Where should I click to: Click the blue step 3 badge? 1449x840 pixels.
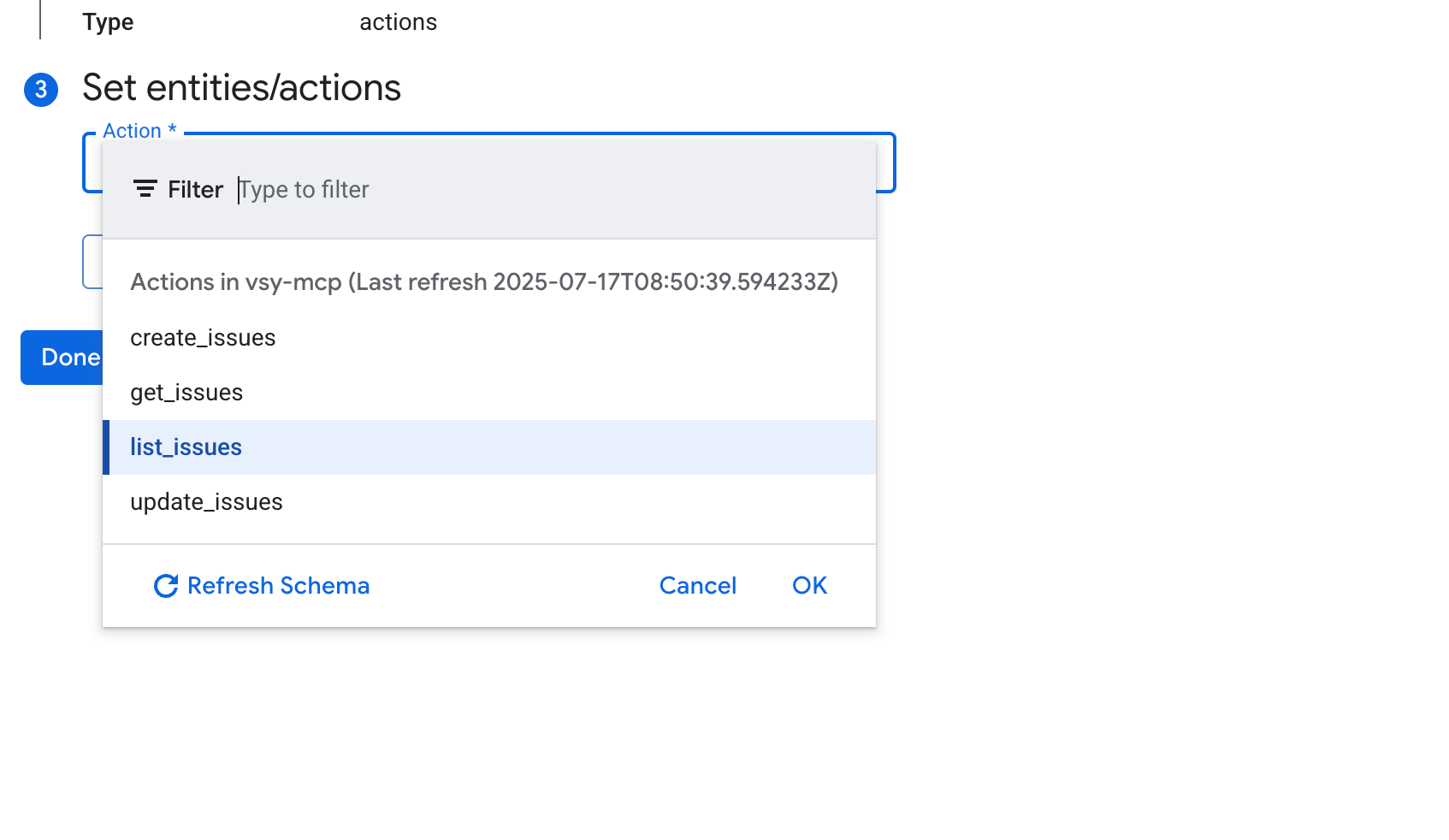40,88
